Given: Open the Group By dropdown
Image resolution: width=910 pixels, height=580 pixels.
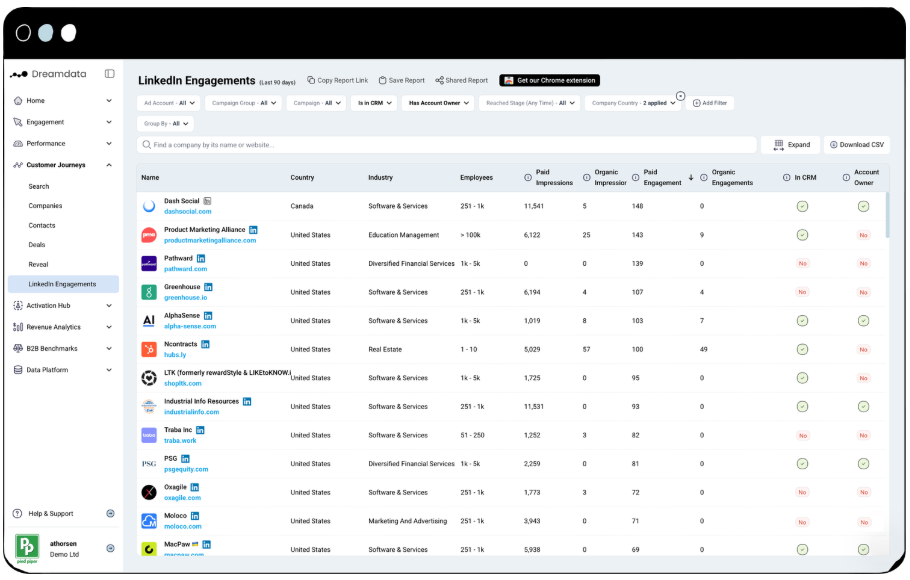Looking at the screenshot, I should (165, 124).
